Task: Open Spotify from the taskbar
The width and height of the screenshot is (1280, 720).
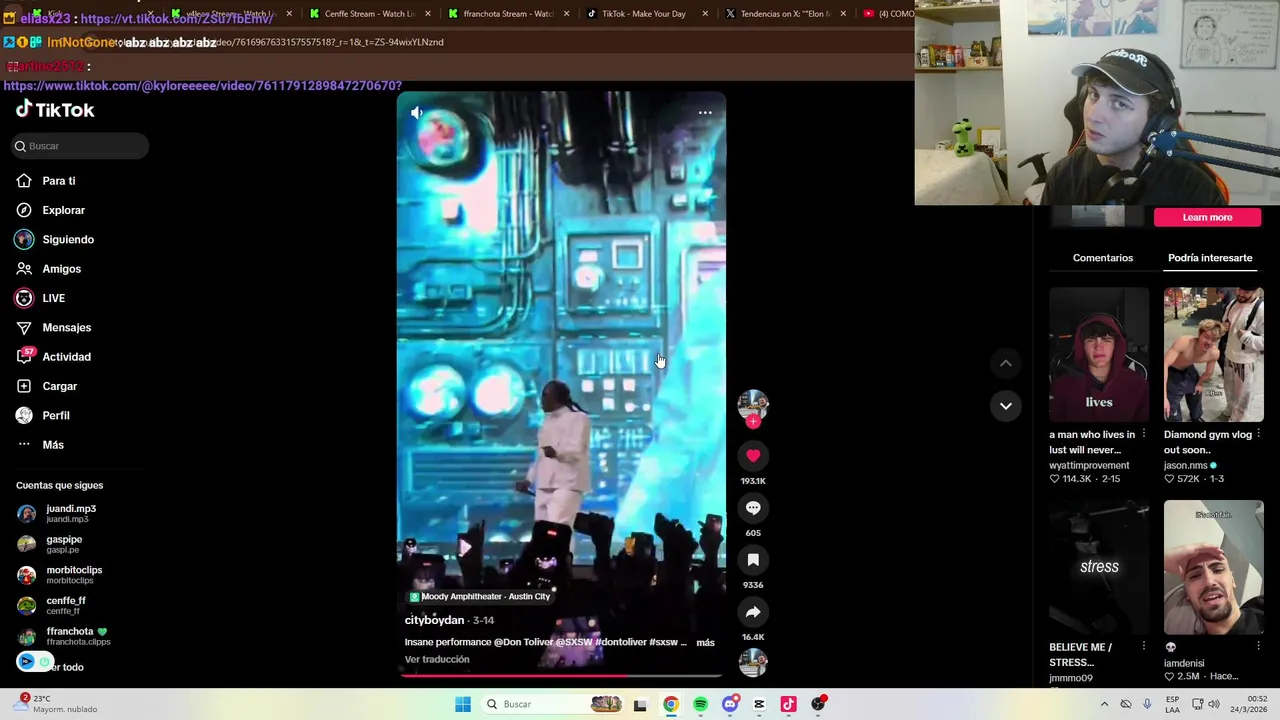Action: point(700,704)
